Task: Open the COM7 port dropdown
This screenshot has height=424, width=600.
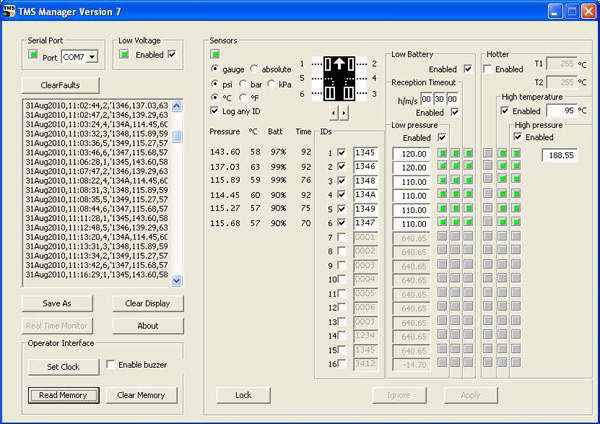Action: click(x=92, y=57)
